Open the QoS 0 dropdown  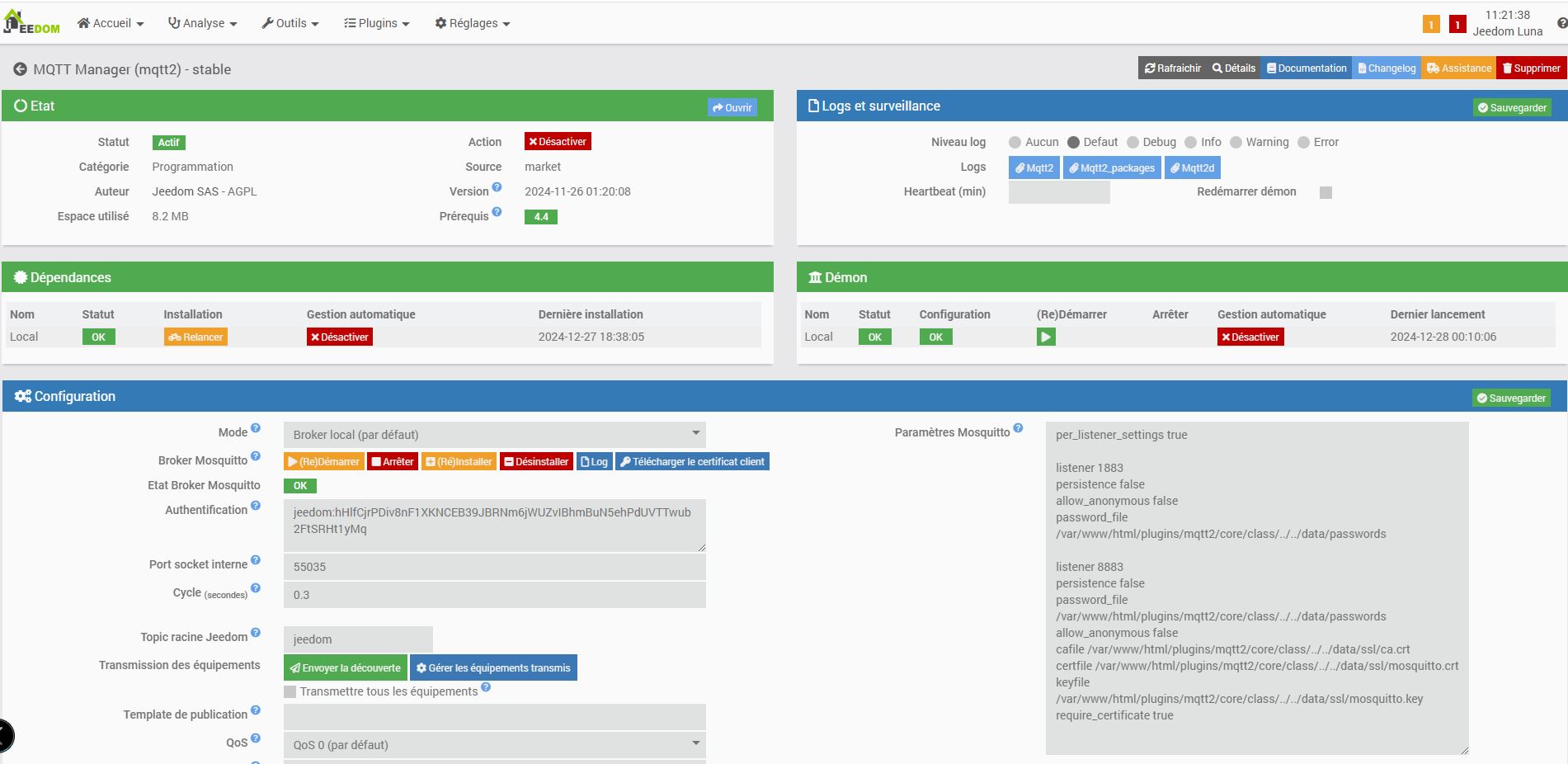coord(495,745)
